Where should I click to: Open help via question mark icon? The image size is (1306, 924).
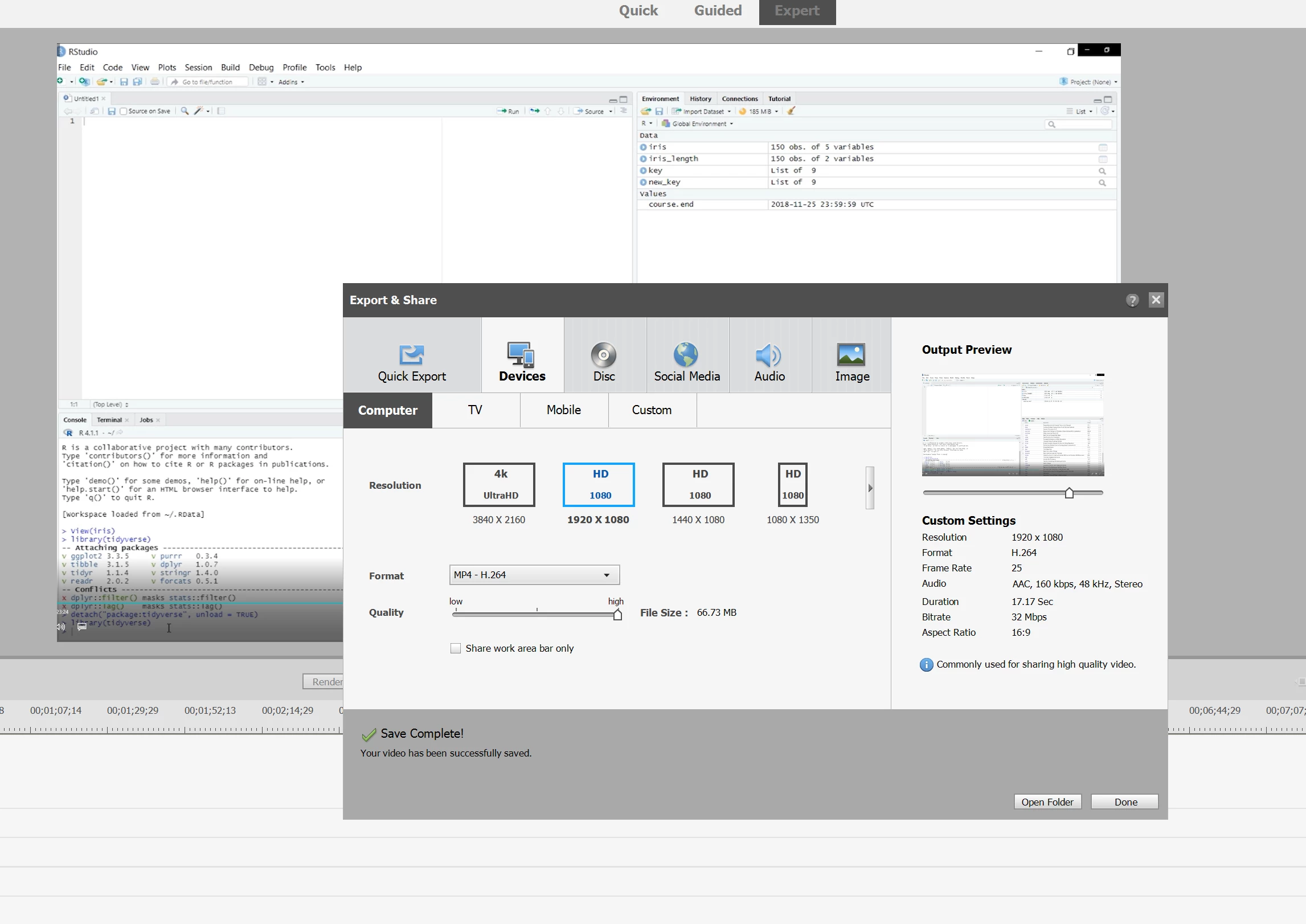click(1132, 300)
